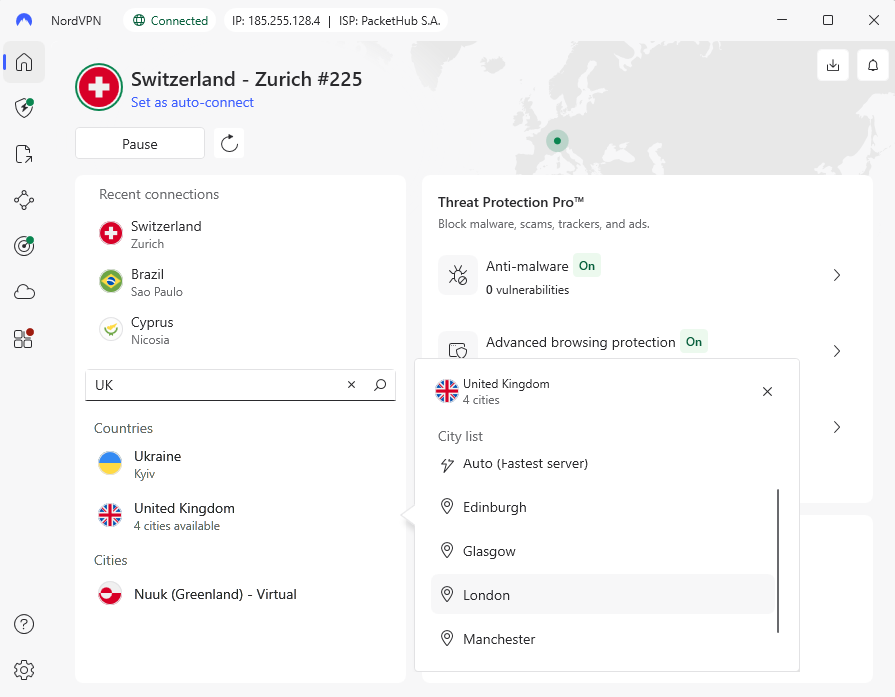Open the Dark Web Monitor target icon
The image size is (895, 697).
[23, 246]
